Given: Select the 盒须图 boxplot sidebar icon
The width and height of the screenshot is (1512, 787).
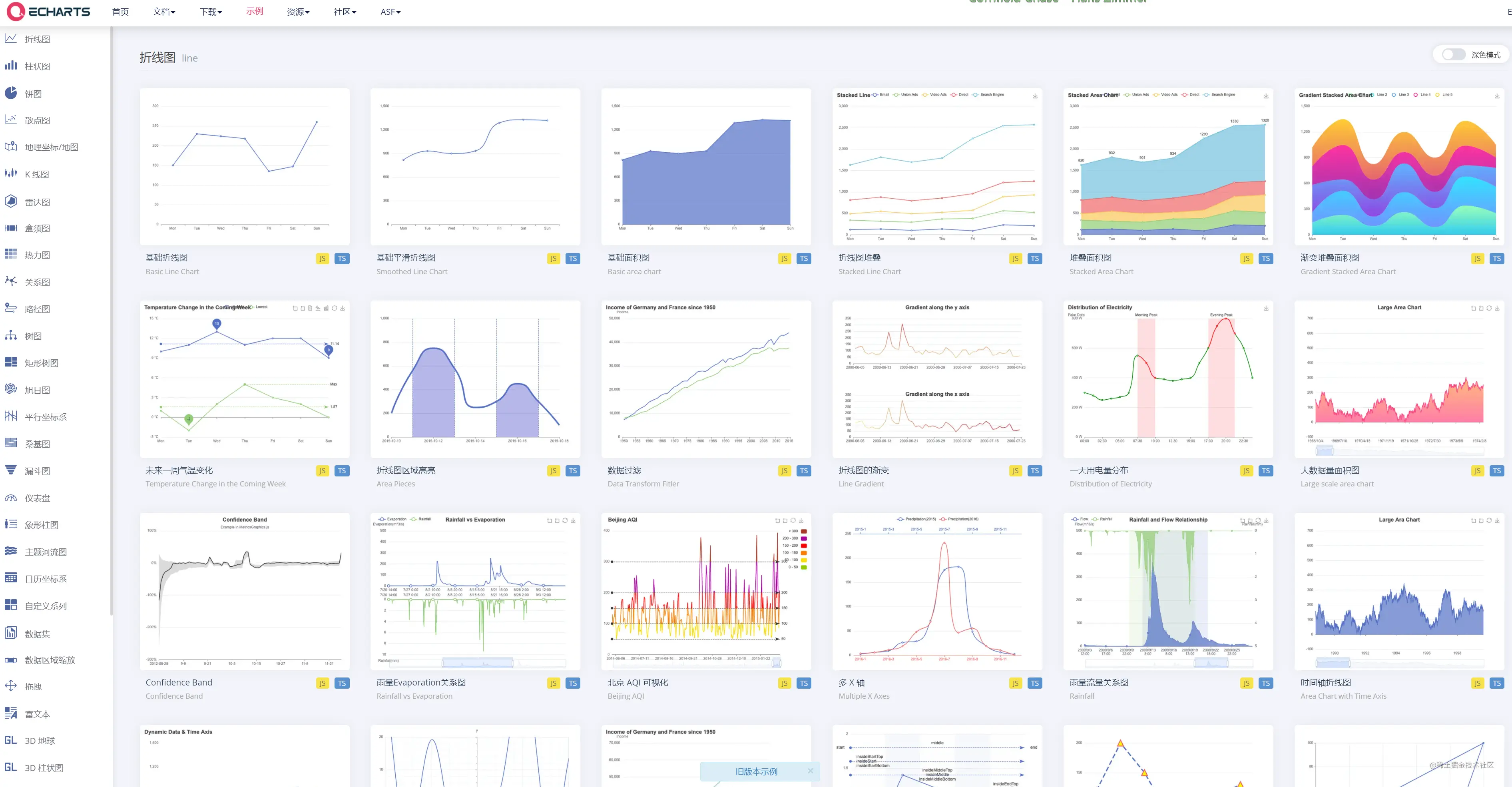Looking at the screenshot, I should (x=10, y=228).
